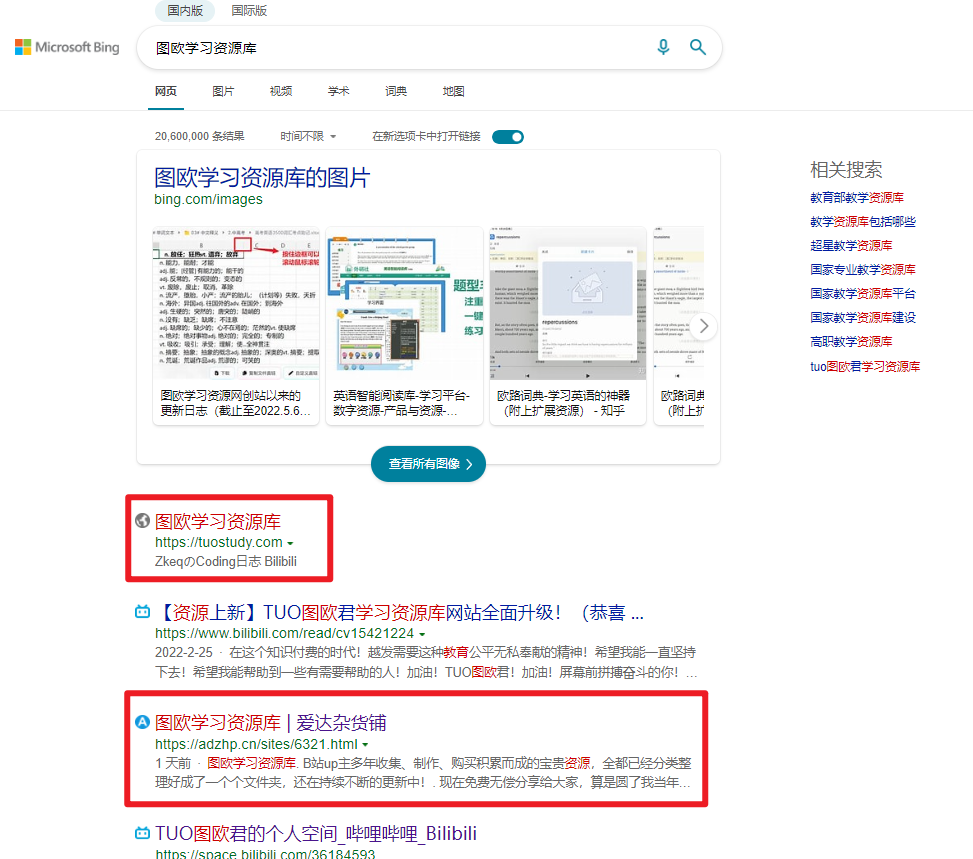Select the 图片 search tab
The image size is (973, 859).
[223, 91]
